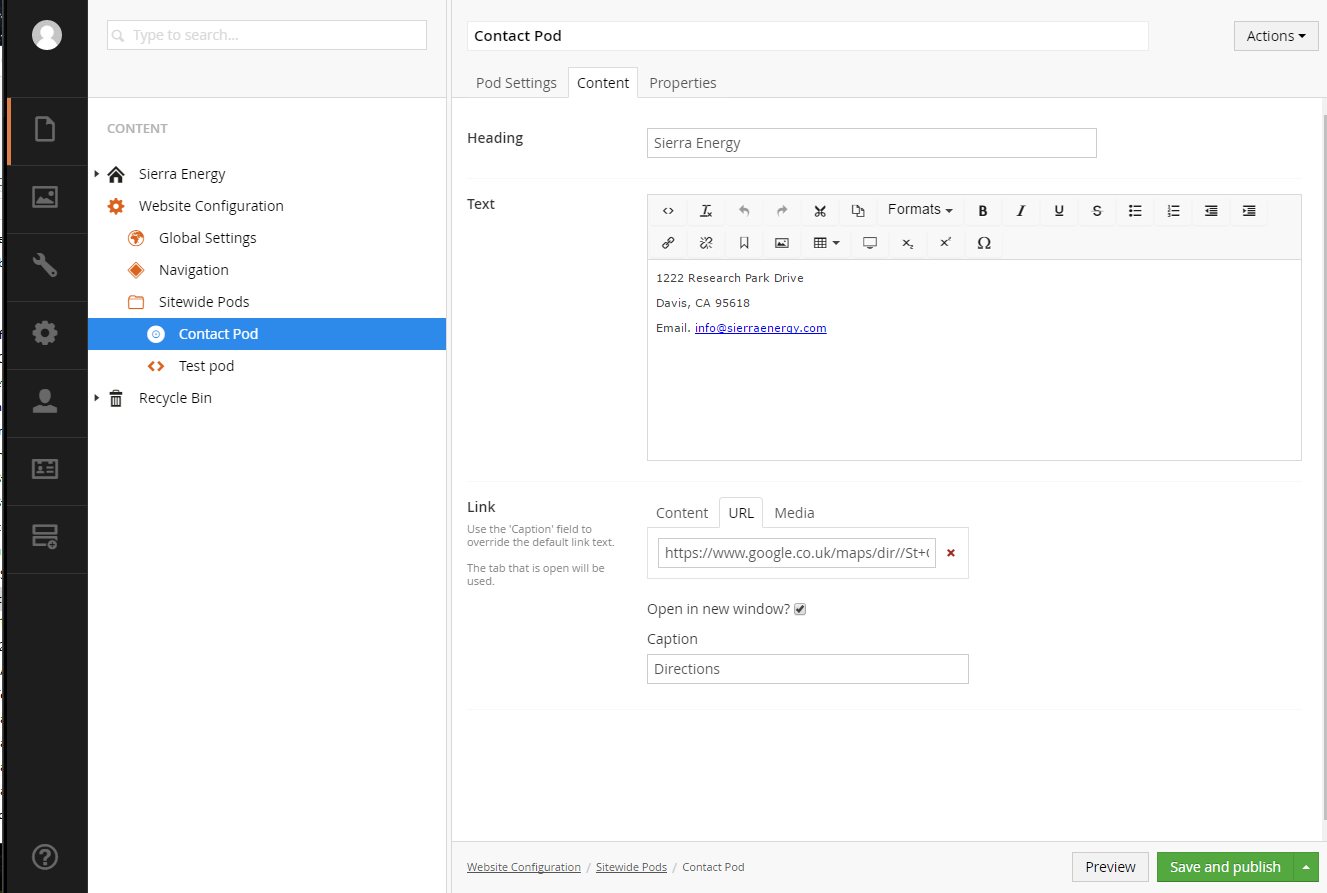Screen dimensions: 1327x893
Task: Go to Sitewide Pods breadcrumb
Action: click(631, 867)
